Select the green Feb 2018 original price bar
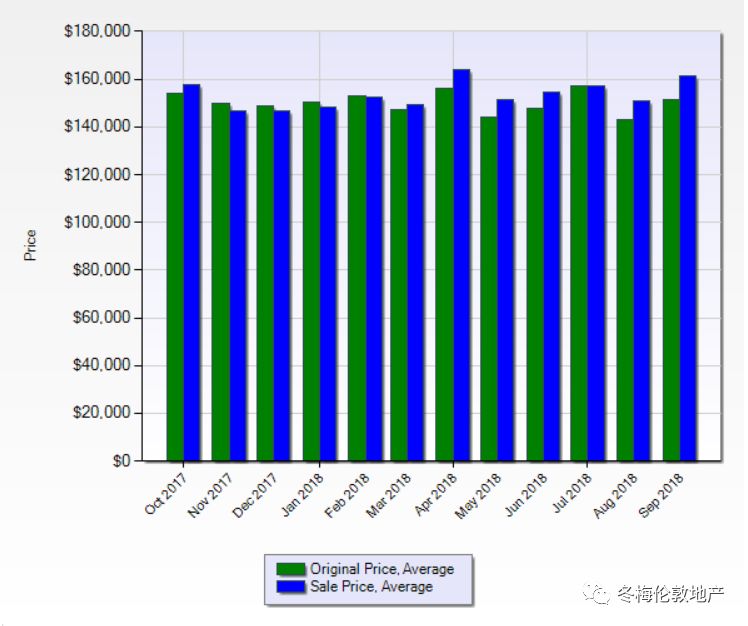The width and height of the screenshot is (748, 626). [356, 278]
